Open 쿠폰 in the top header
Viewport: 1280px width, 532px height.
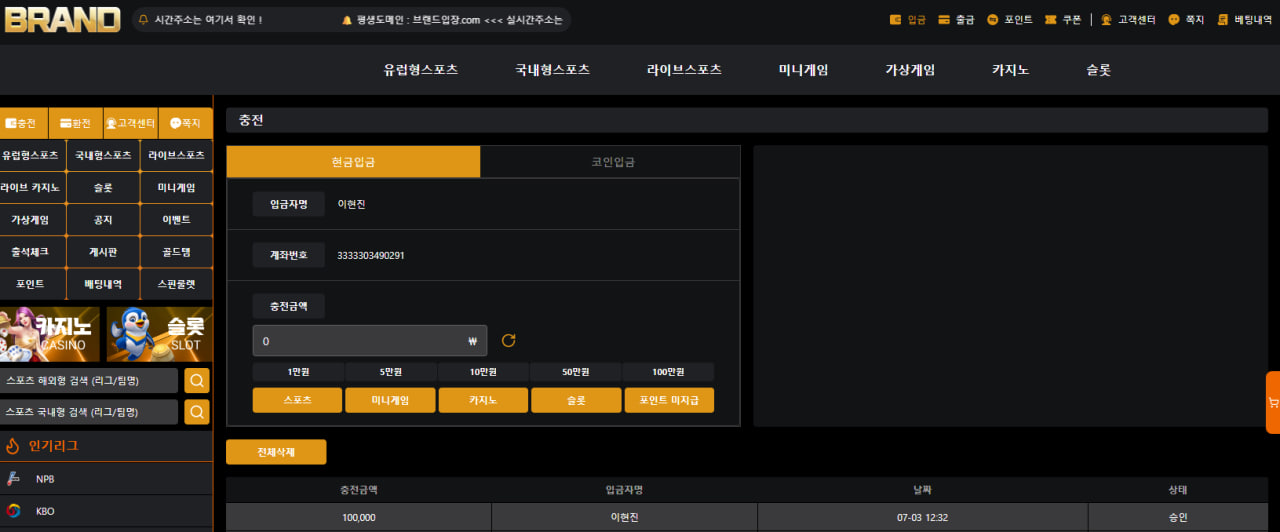tap(1063, 20)
